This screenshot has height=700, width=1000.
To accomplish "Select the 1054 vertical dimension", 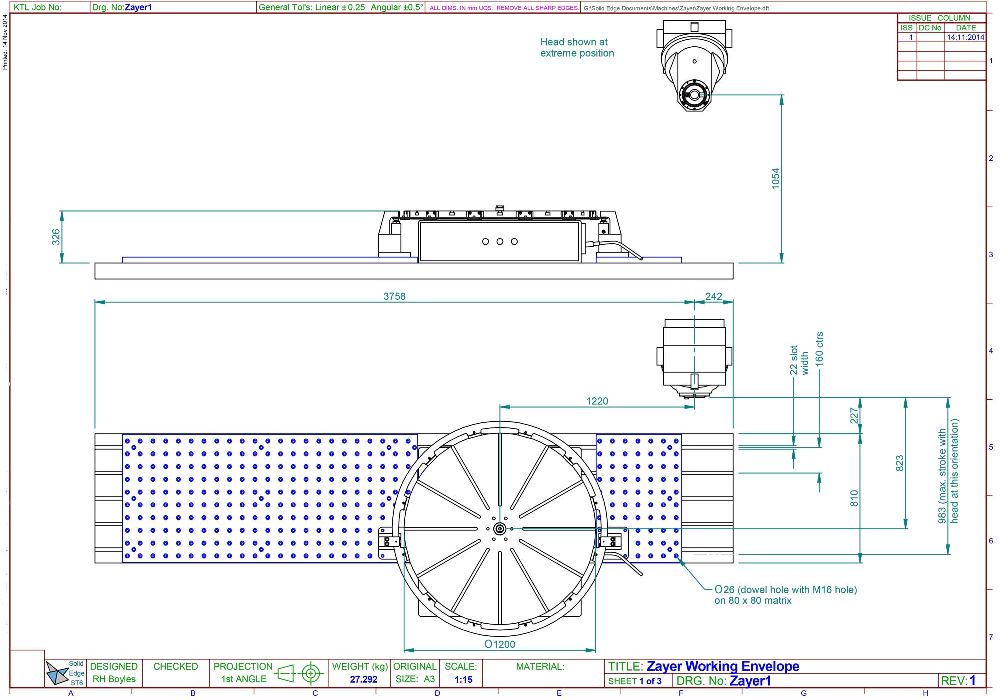I will click(x=775, y=180).
